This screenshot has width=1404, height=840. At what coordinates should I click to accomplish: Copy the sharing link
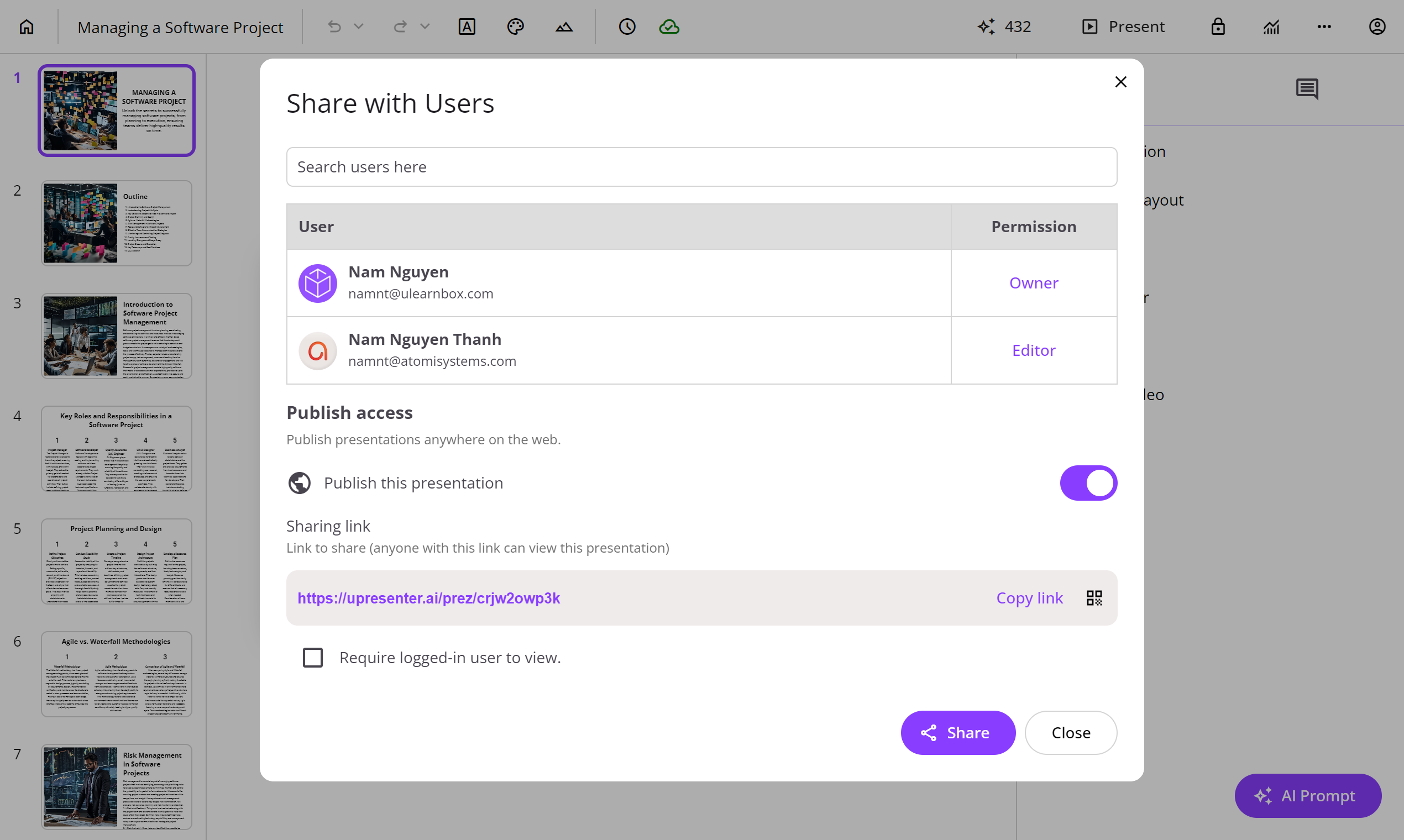1029,597
